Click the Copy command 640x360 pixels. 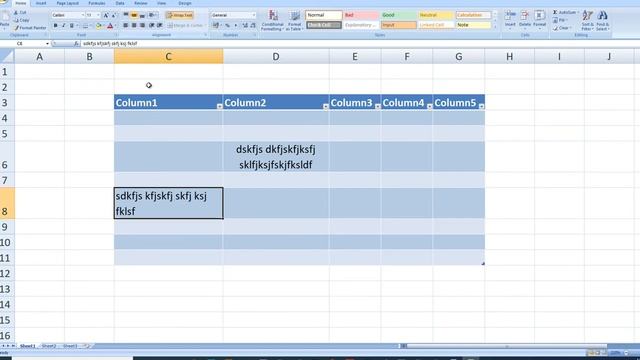[21, 20]
